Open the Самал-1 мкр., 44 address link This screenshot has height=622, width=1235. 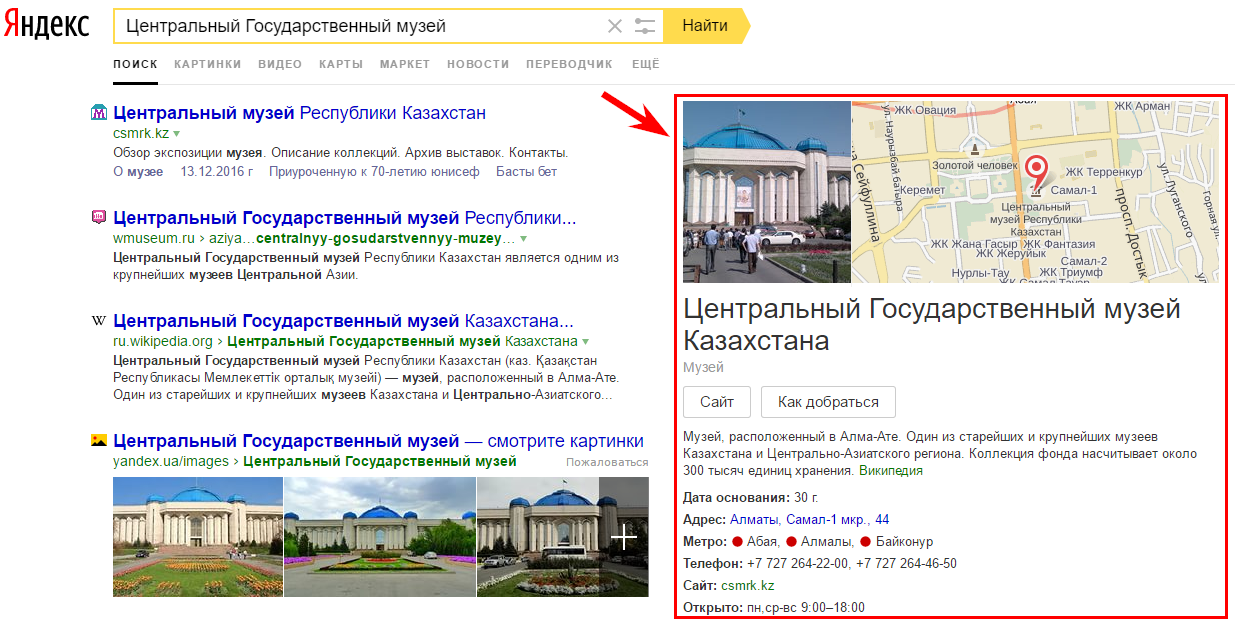(837, 520)
